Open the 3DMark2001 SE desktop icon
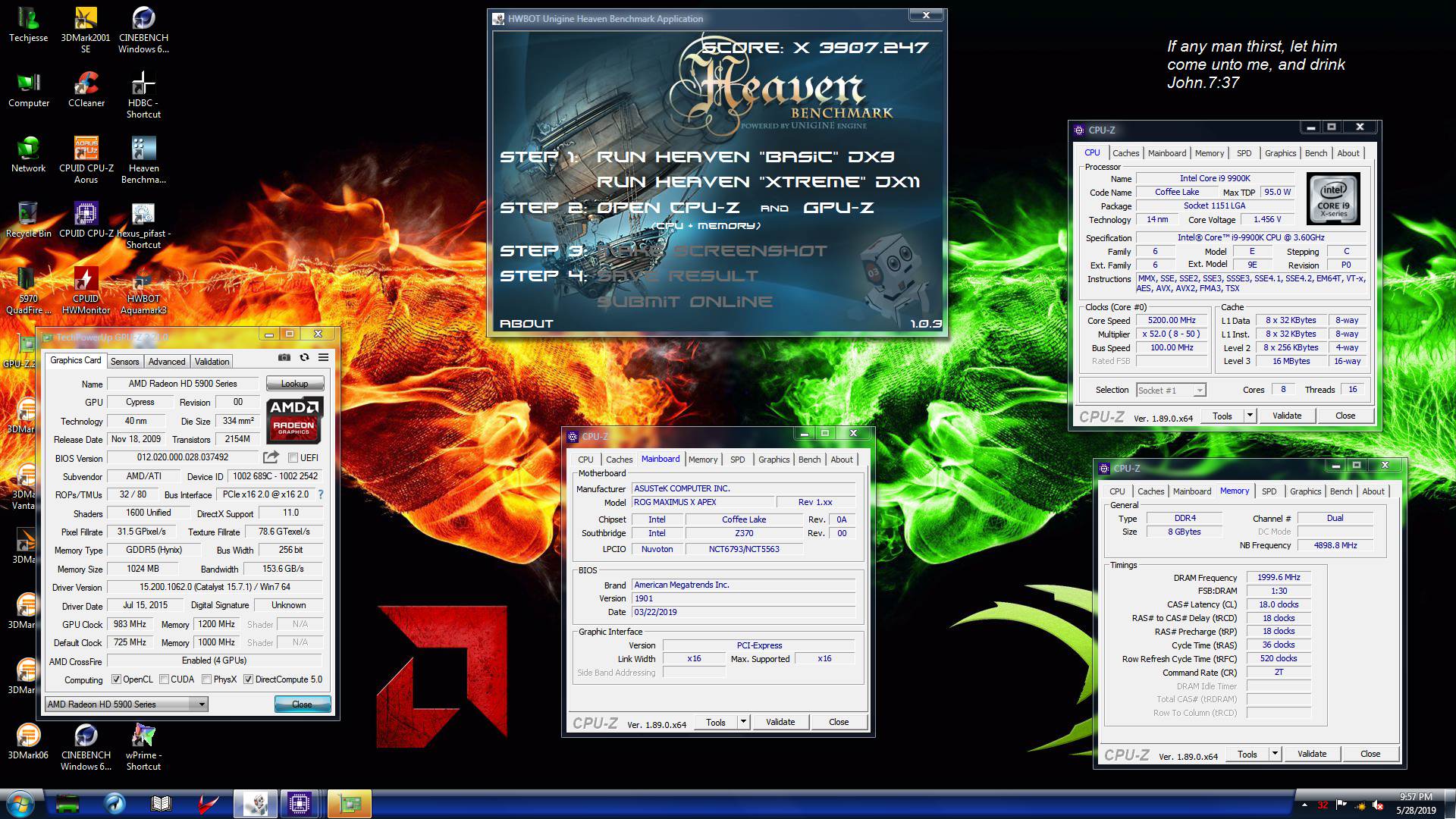The height and width of the screenshot is (819, 1456). click(86, 30)
